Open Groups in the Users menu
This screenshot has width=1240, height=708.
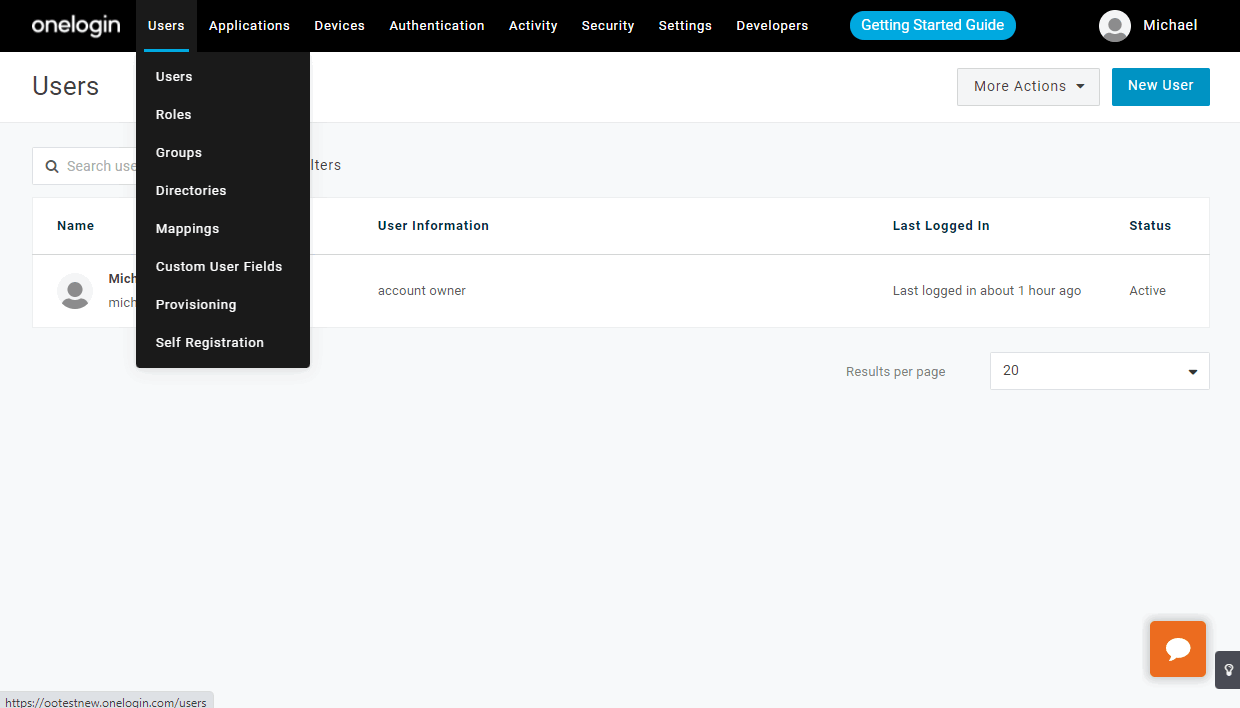pos(178,152)
